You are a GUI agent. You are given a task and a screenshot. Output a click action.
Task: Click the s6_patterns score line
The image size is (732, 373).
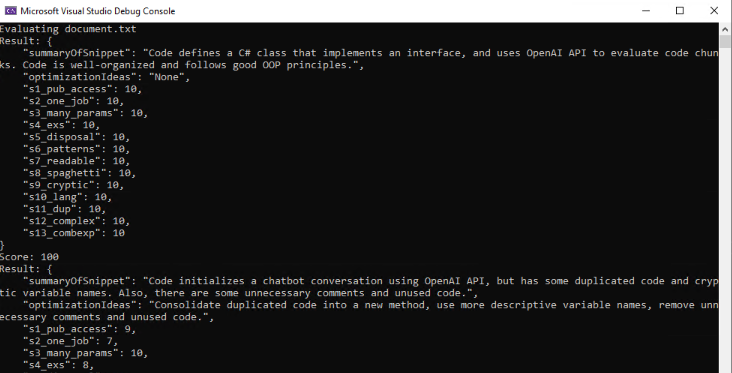coord(77,149)
